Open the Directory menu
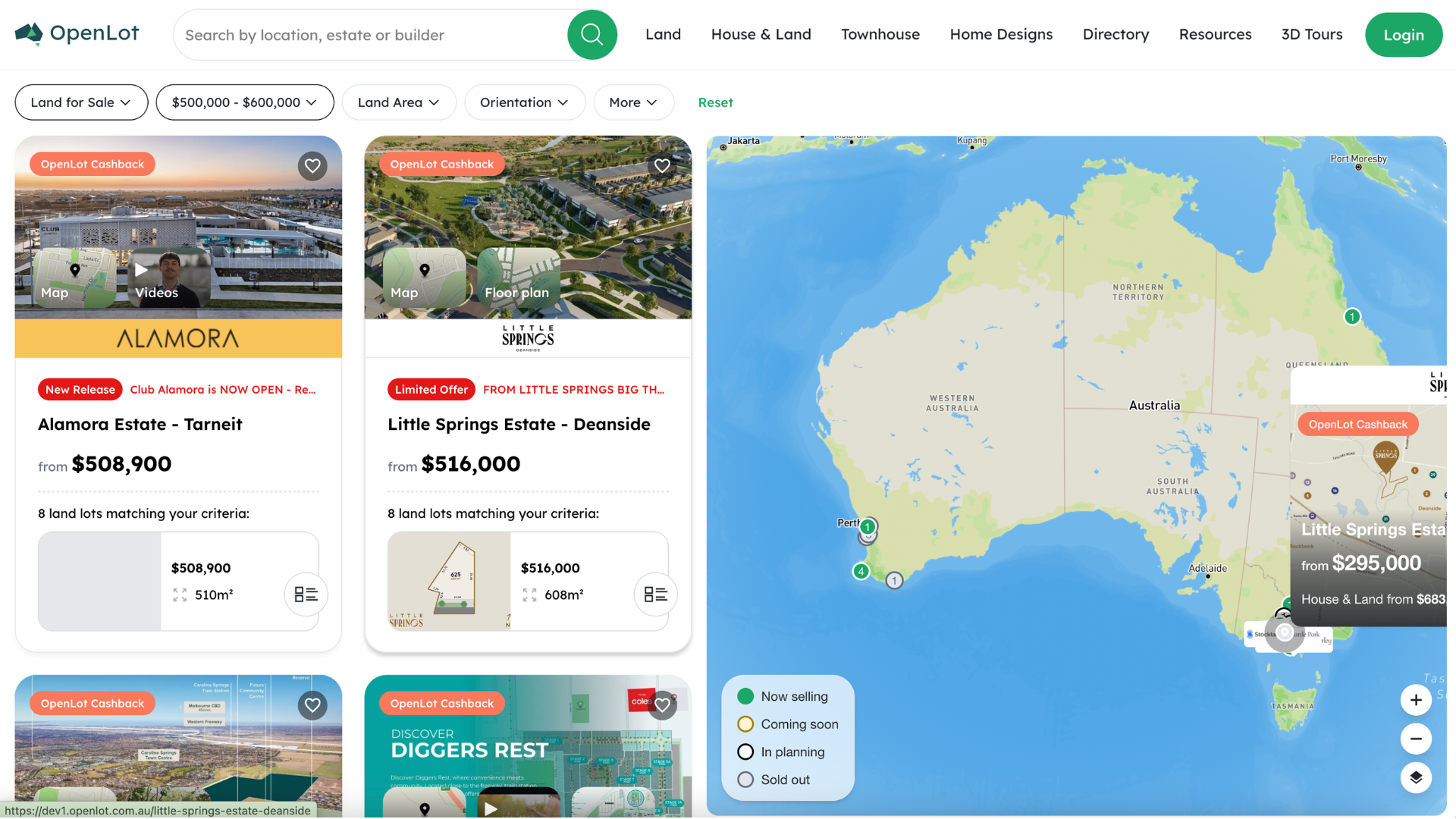 [1116, 35]
